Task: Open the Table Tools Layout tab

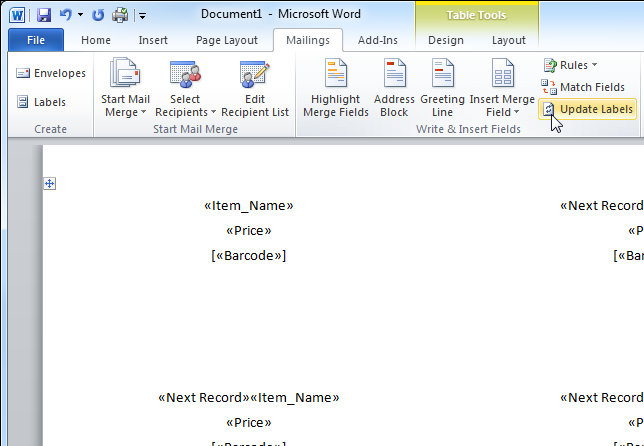Action: [x=508, y=40]
